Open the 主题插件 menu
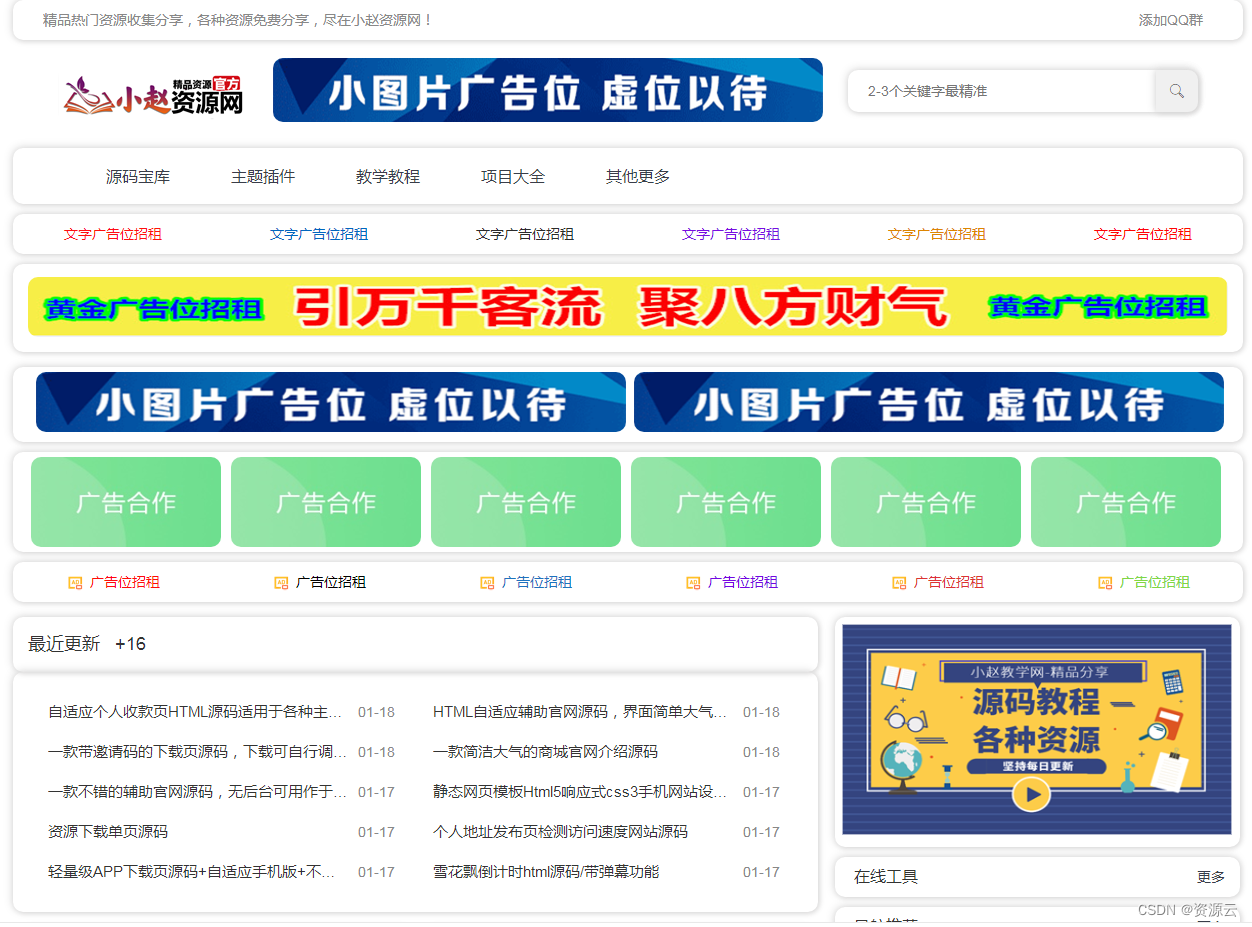 [x=263, y=177]
